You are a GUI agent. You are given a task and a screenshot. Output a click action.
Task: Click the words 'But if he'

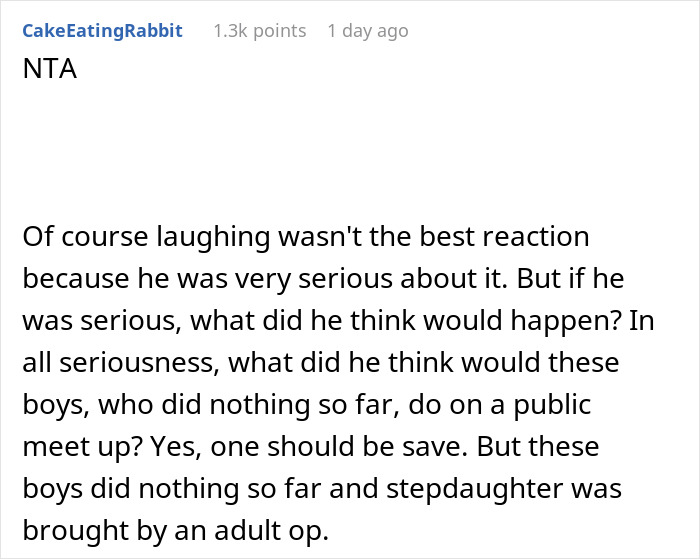570,279
